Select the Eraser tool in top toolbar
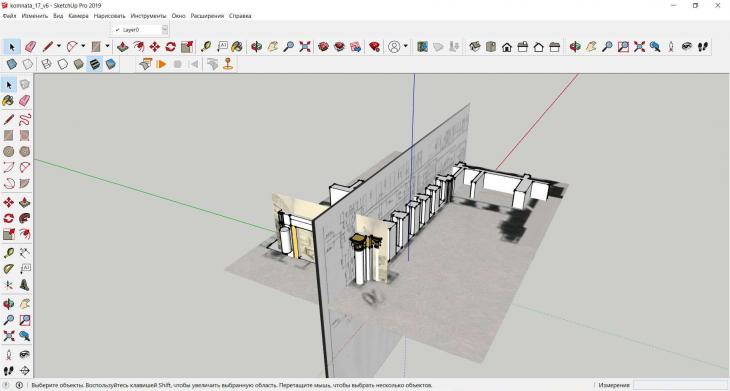This screenshot has width=730, height=391. [x=30, y=47]
